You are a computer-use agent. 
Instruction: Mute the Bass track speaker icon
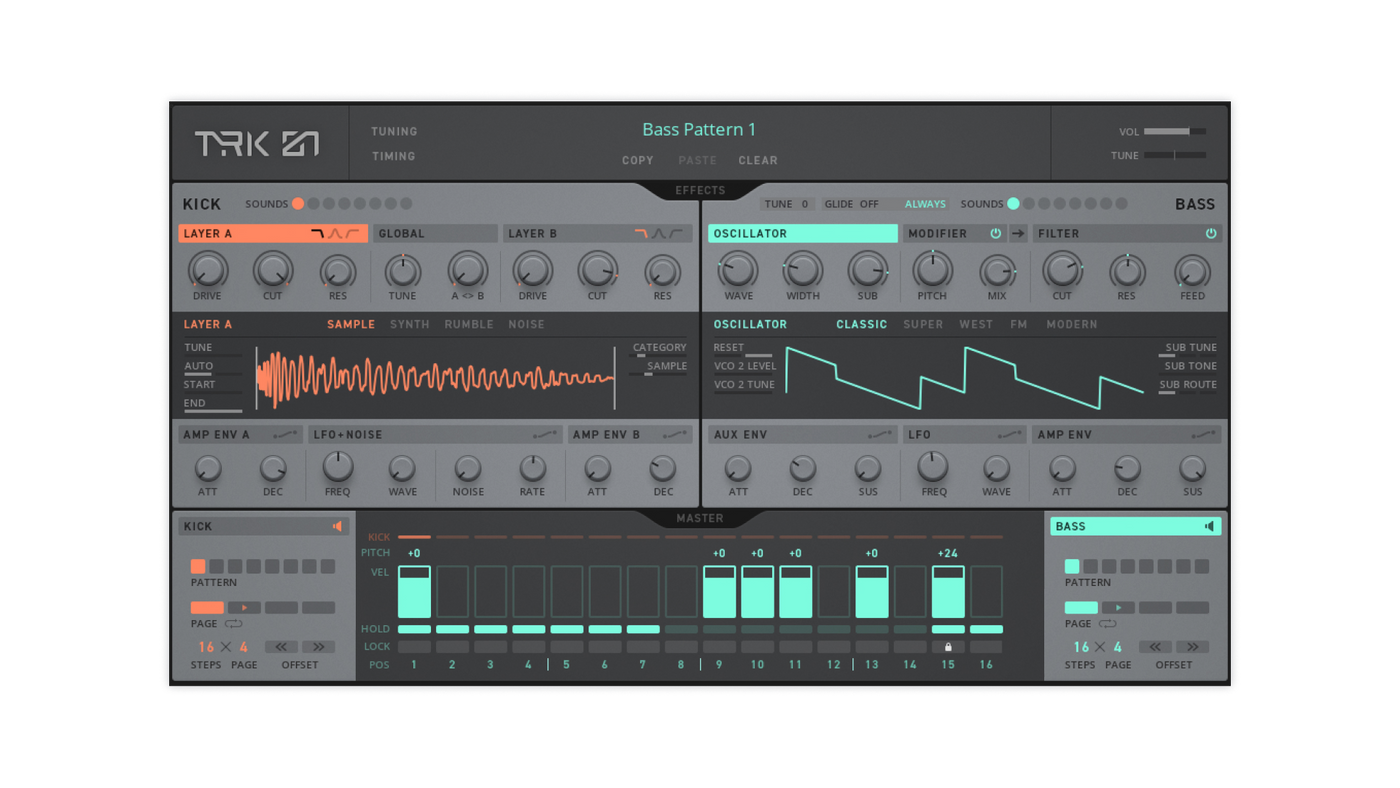1209,526
